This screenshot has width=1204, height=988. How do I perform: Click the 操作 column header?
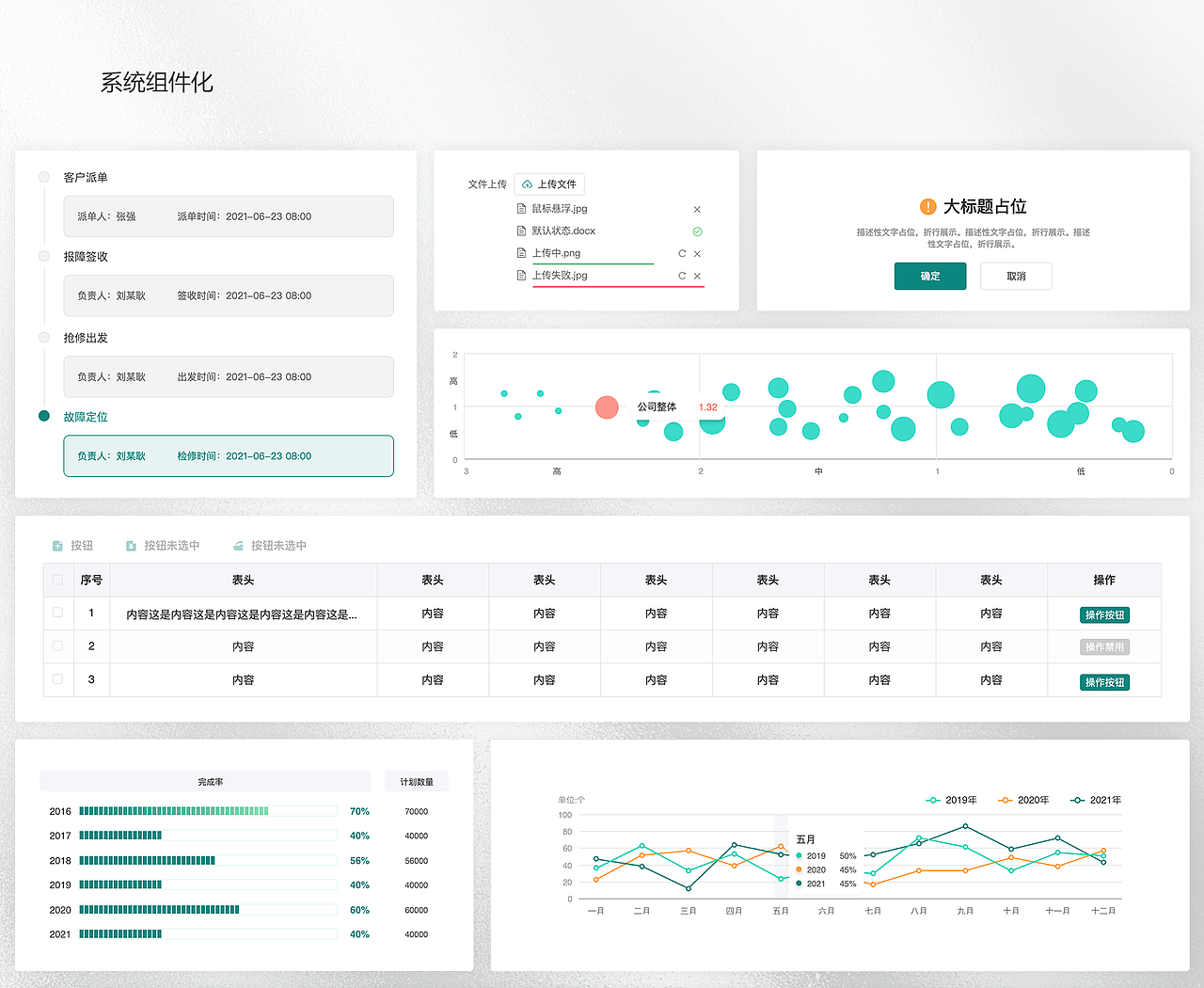pyautogui.click(x=1104, y=581)
